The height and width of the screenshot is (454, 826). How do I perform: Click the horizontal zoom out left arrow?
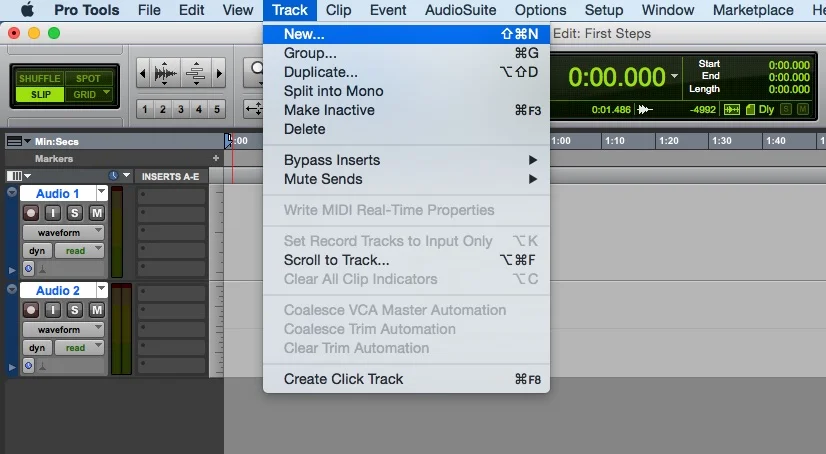tap(142, 73)
